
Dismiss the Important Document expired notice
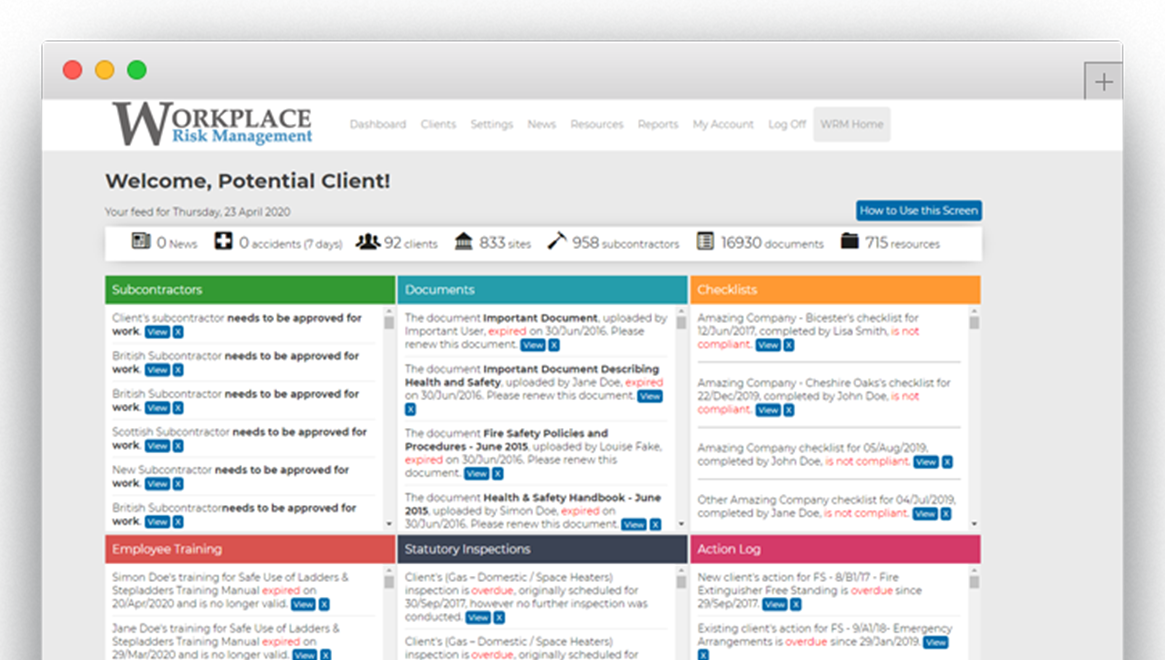[554, 345]
